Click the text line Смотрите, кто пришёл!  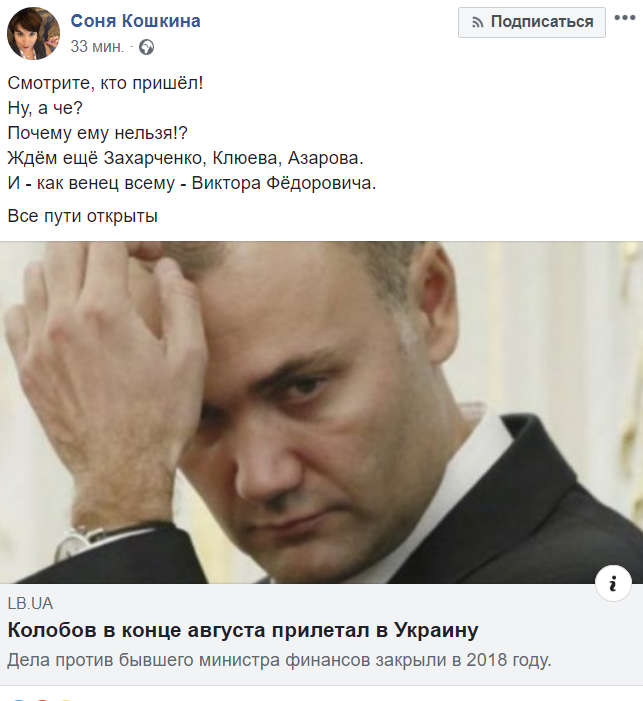click(106, 83)
